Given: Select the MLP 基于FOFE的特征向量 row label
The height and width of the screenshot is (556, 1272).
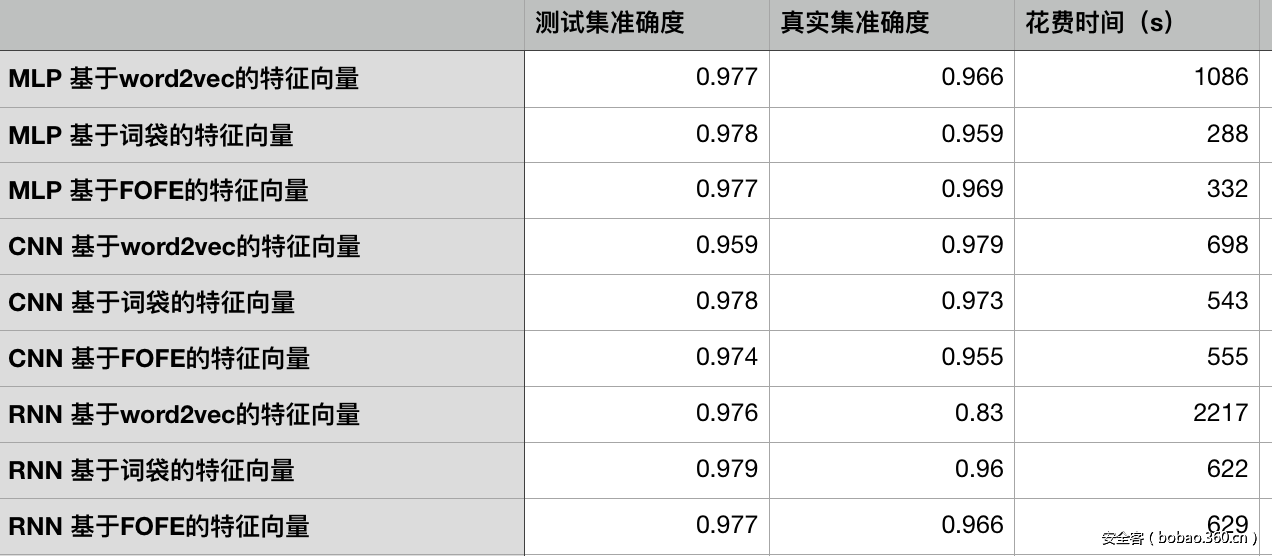Looking at the screenshot, I should tap(159, 190).
